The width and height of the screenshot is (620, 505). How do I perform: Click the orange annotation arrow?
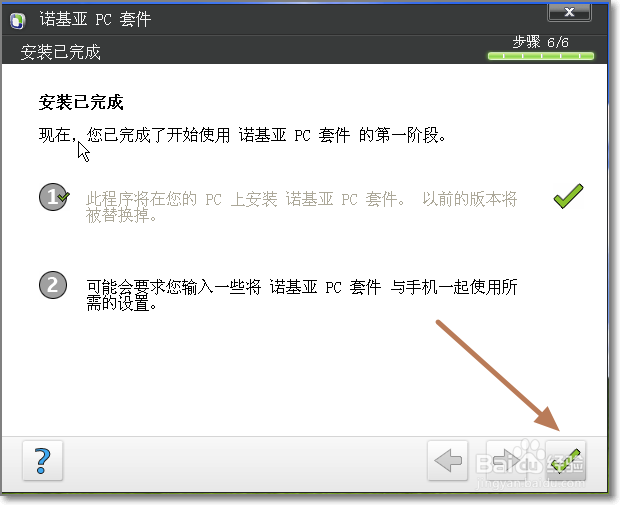point(498,375)
